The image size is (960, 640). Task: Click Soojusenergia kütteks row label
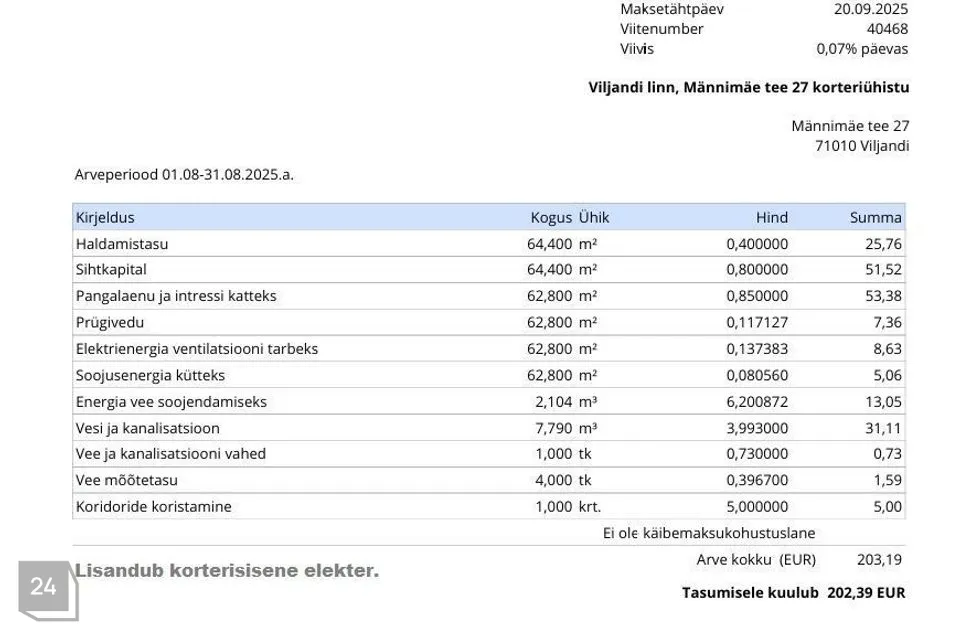coord(150,375)
